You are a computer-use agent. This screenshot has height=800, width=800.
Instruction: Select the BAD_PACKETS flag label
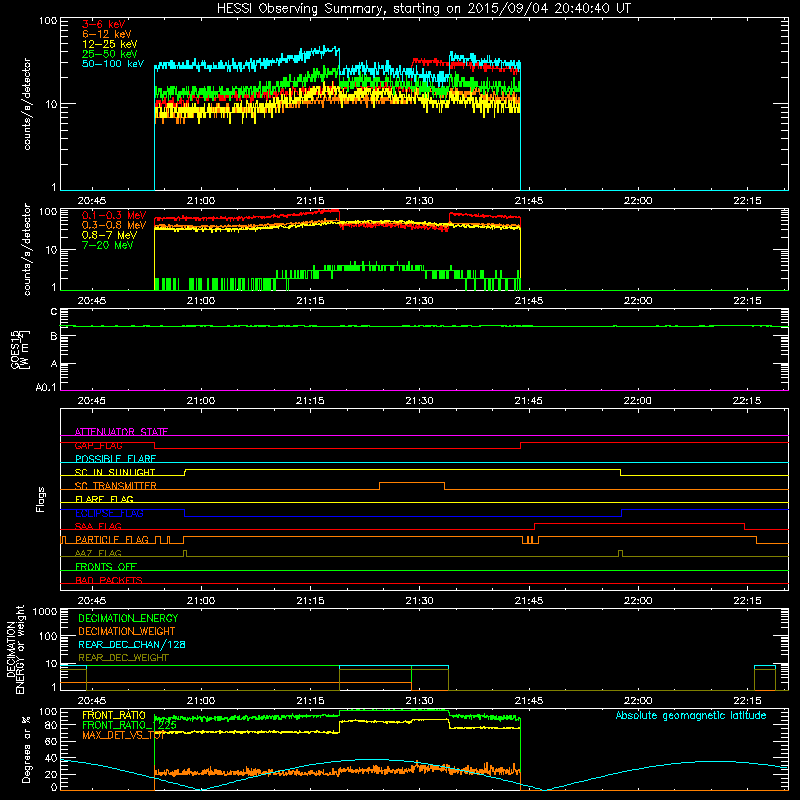tap(109, 580)
